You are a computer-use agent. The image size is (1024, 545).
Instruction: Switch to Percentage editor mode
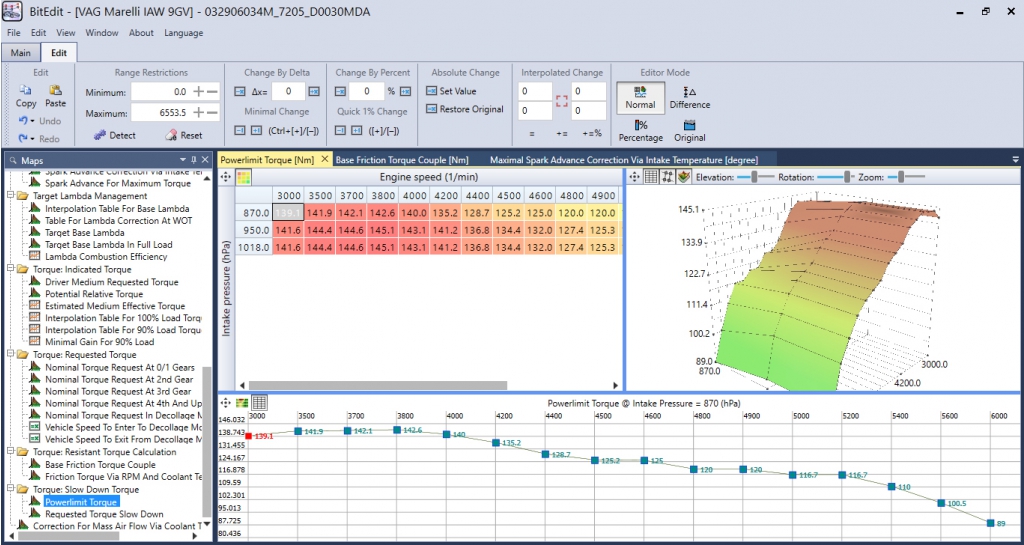point(640,131)
